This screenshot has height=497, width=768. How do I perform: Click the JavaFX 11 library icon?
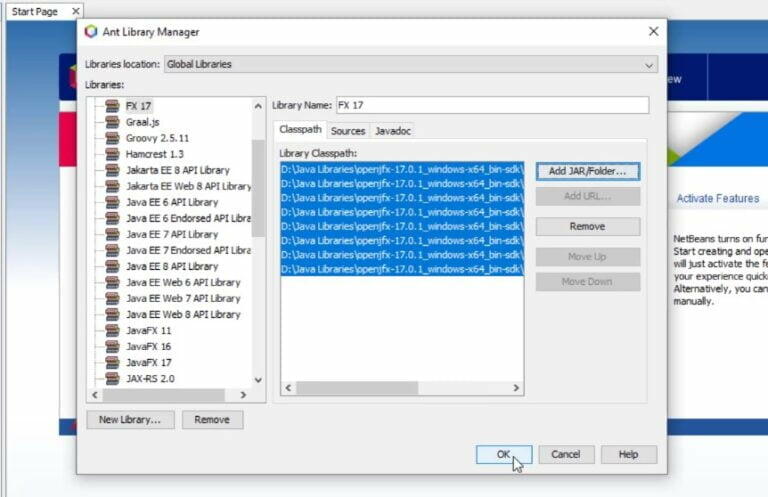click(112, 331)
